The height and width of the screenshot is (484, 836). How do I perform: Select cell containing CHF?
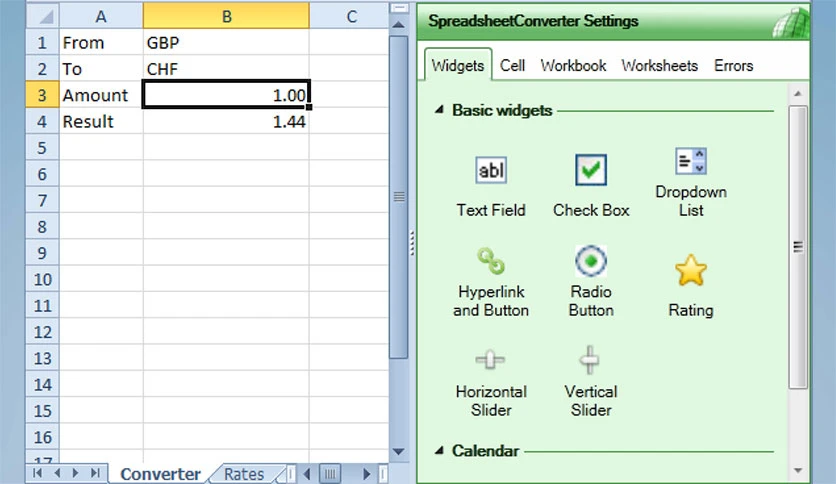(x=226, y=69)
